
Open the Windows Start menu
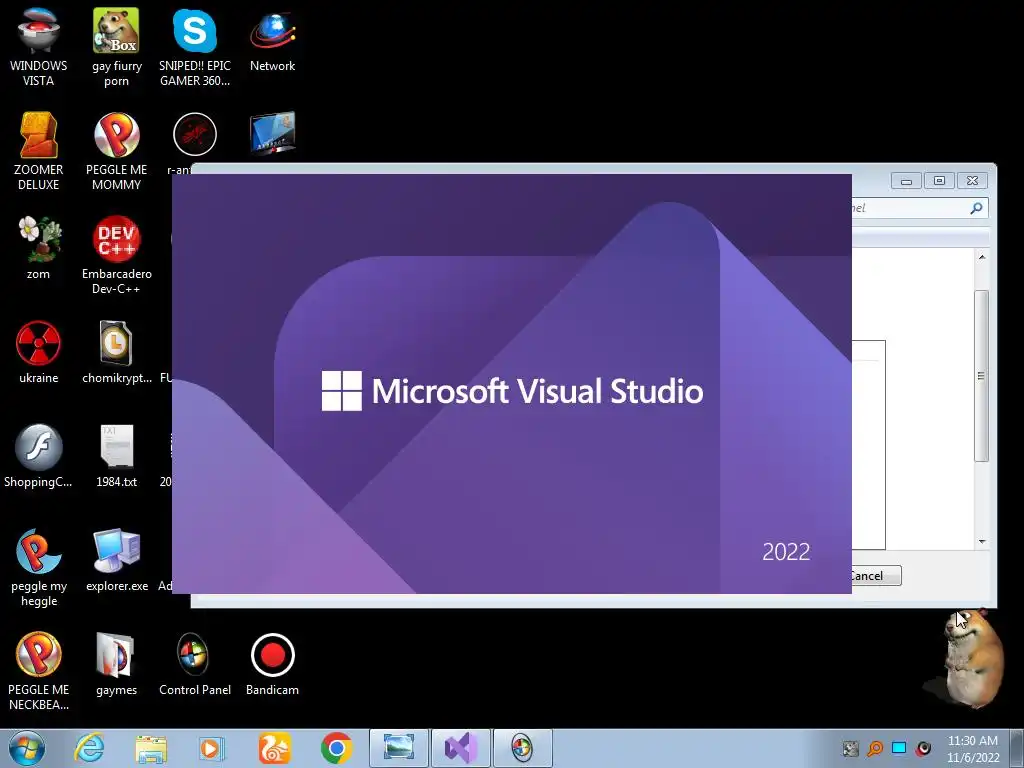click(27, 748)
